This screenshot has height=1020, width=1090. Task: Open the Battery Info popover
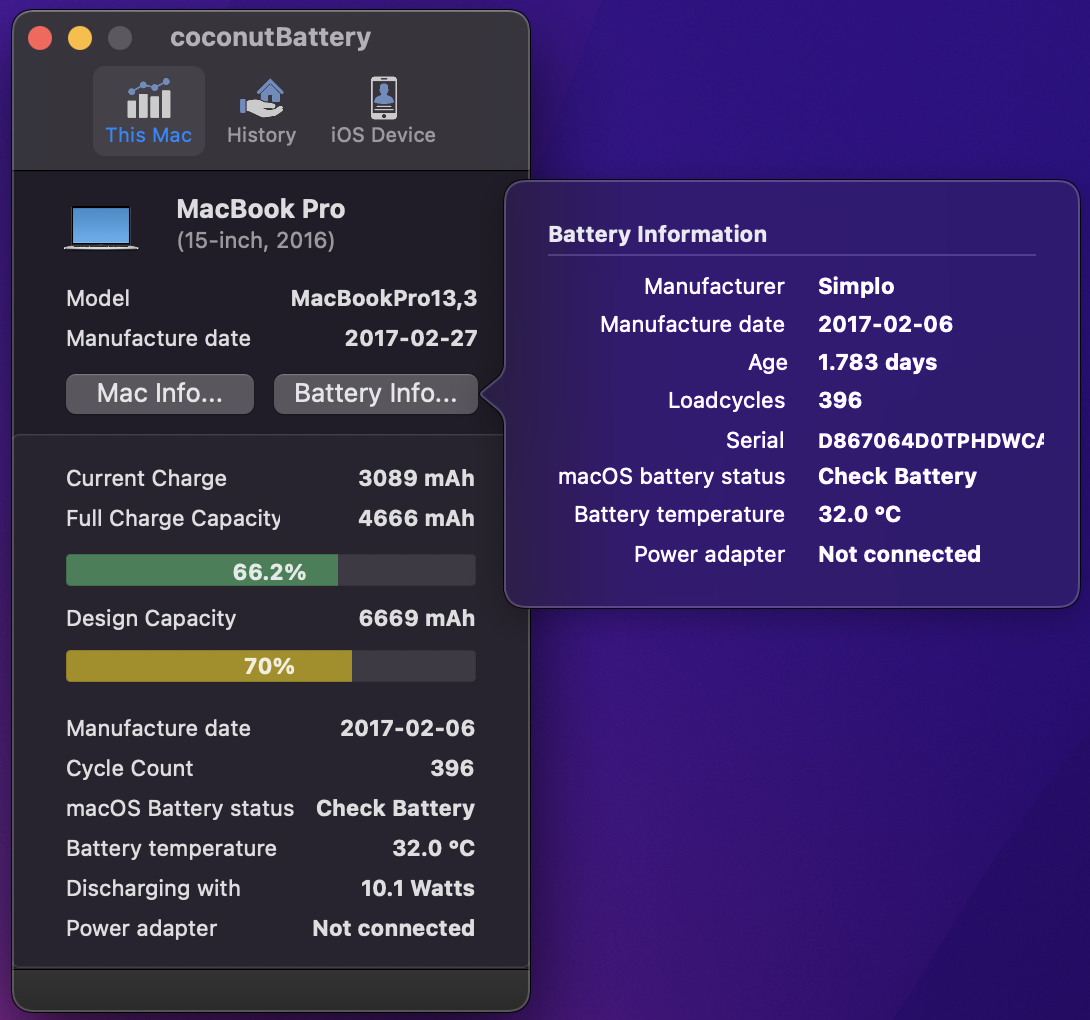(x=375, y=393)
